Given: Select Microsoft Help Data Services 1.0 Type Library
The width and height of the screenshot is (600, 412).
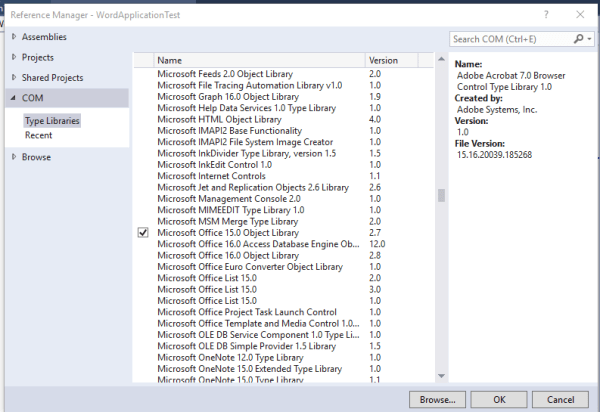Looking at the screenshot, I should click(284, 108).
